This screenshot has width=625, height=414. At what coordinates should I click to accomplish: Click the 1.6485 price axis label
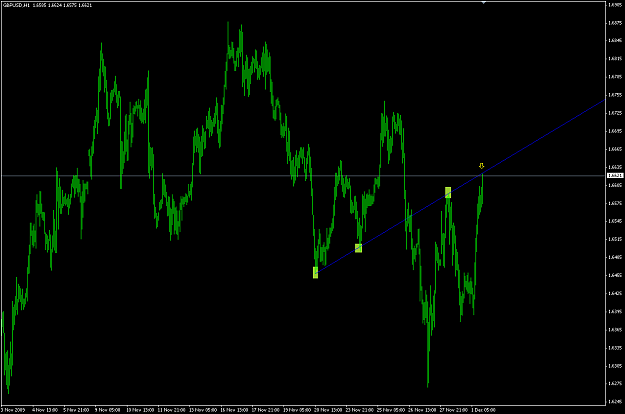[x=615, y=257]
